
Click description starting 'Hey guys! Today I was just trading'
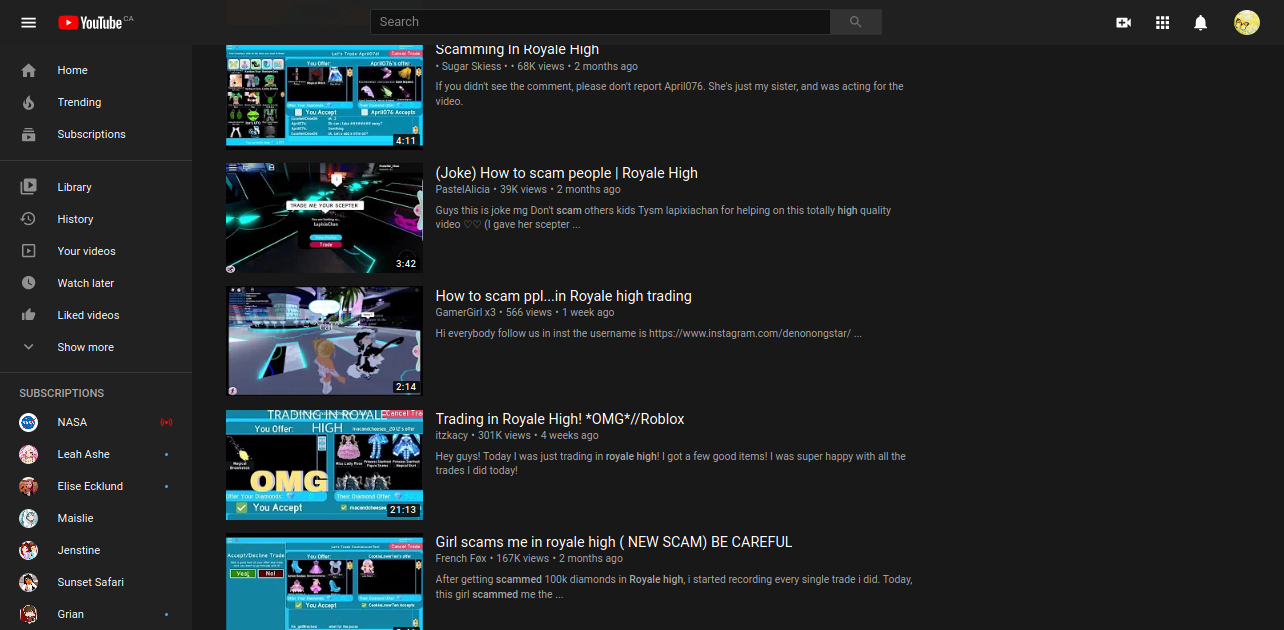click(670, 463)
